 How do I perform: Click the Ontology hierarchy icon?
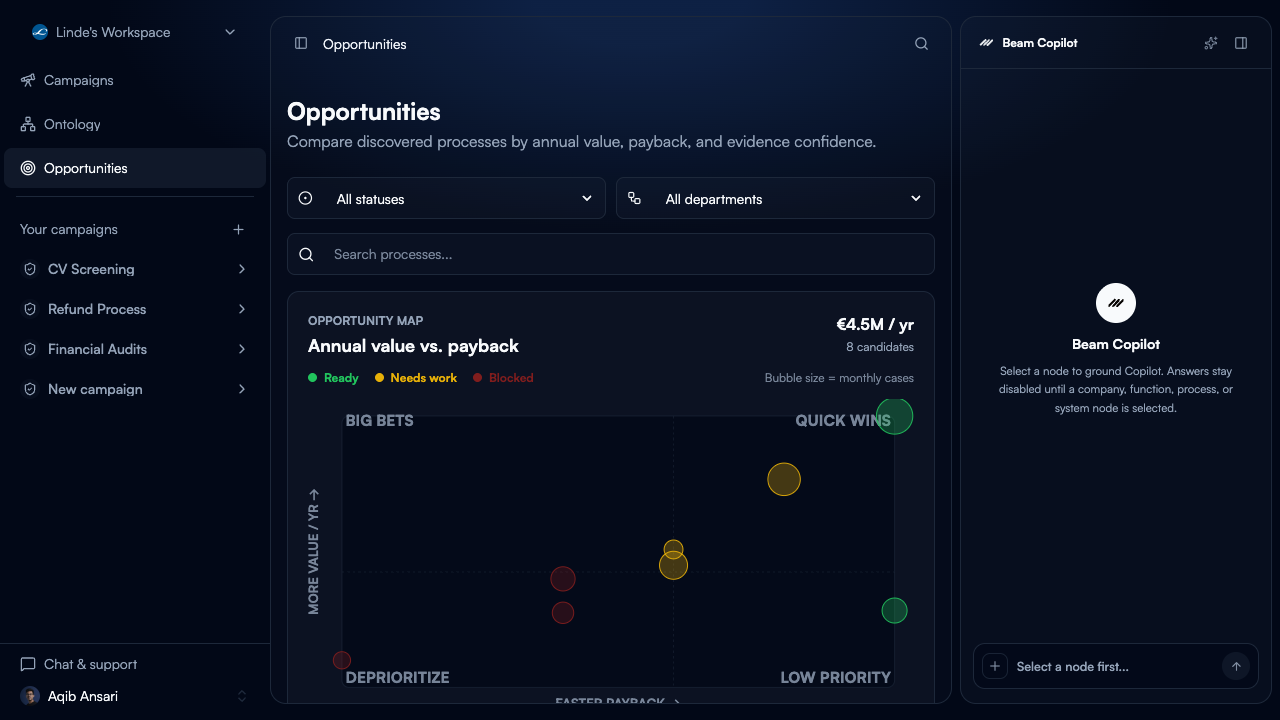pyautogui.click(x=28, y=124)
